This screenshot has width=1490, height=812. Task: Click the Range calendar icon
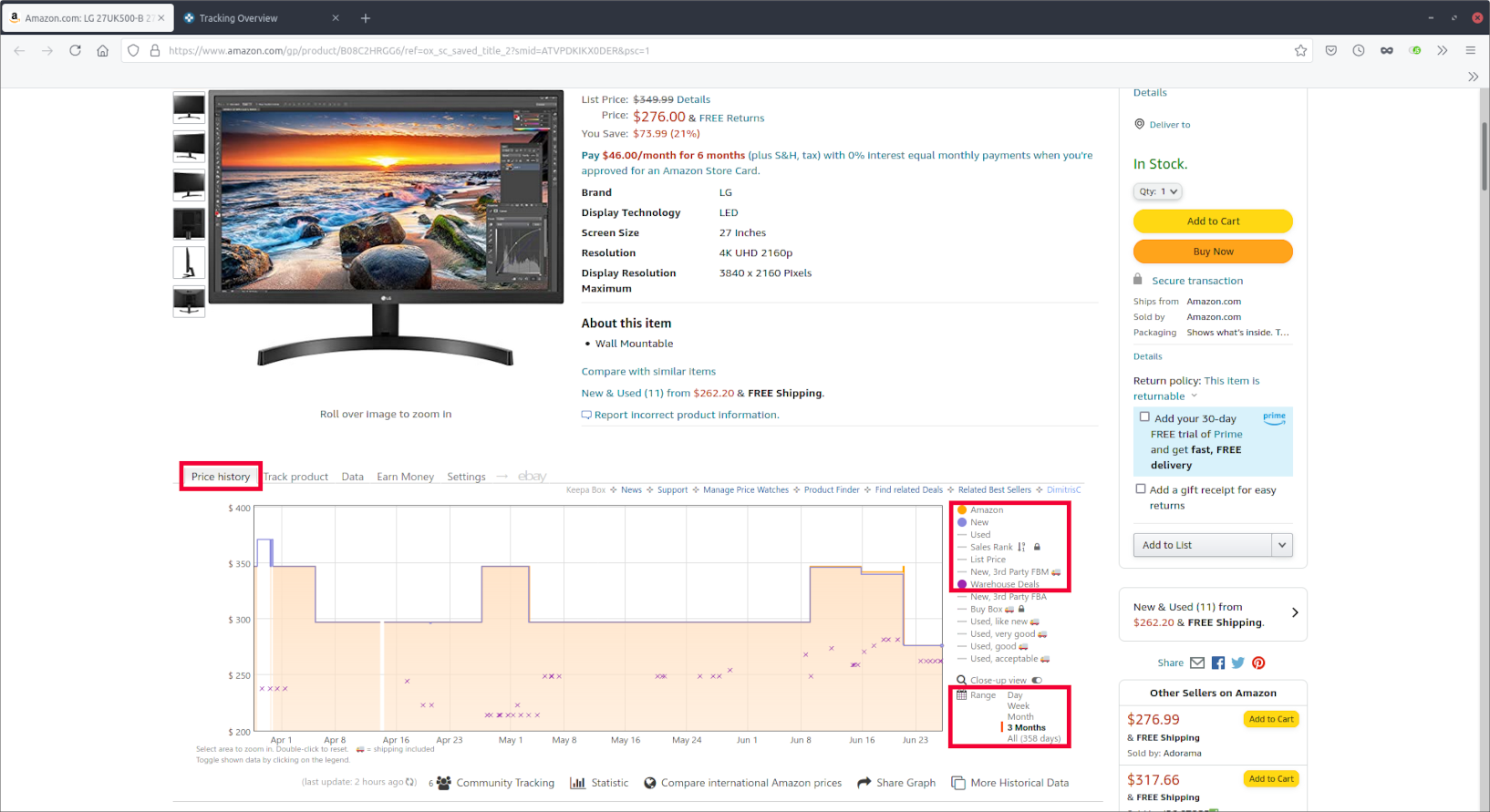tap(961, 695)
